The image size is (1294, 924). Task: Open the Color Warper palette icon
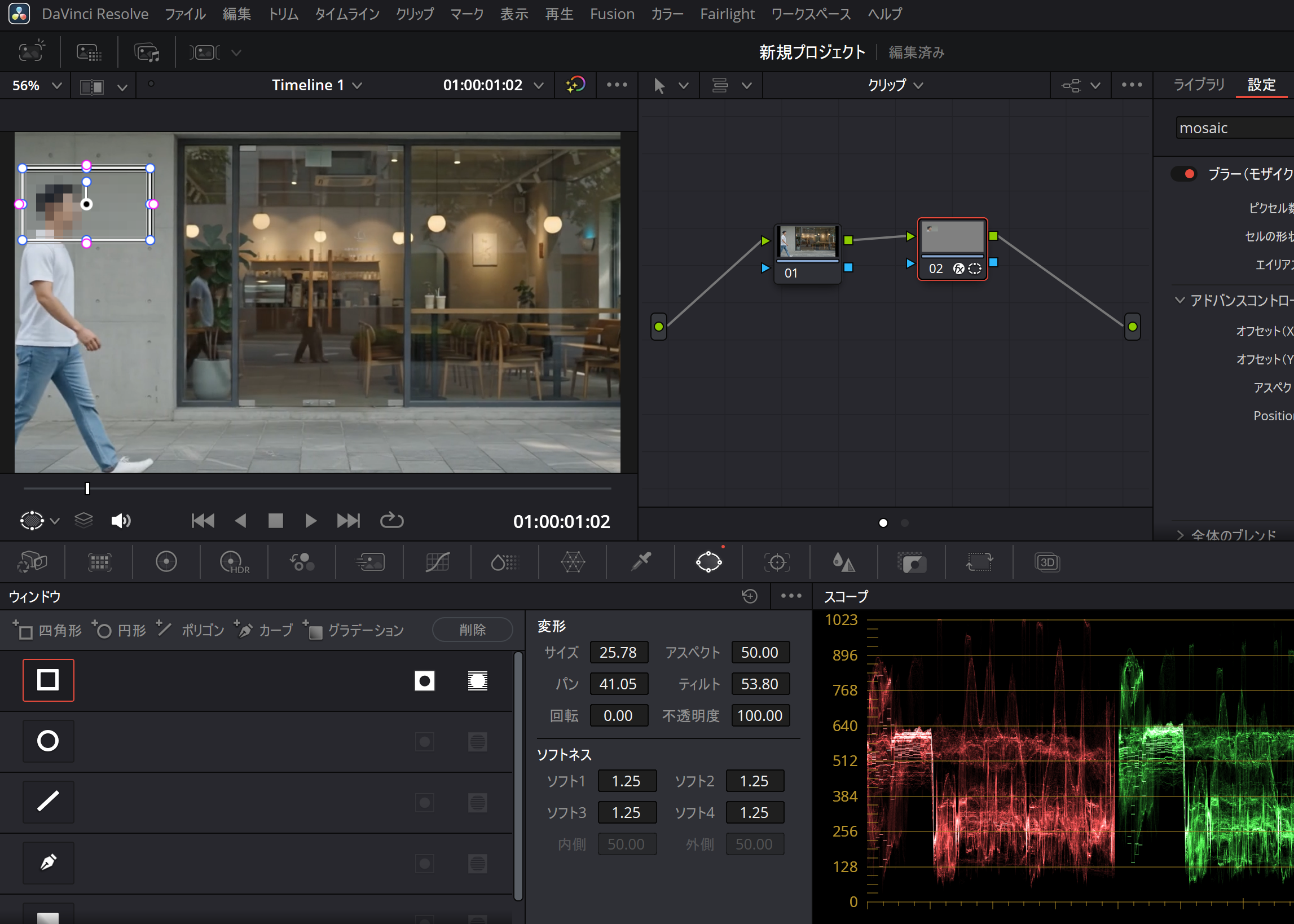[572, 562]
